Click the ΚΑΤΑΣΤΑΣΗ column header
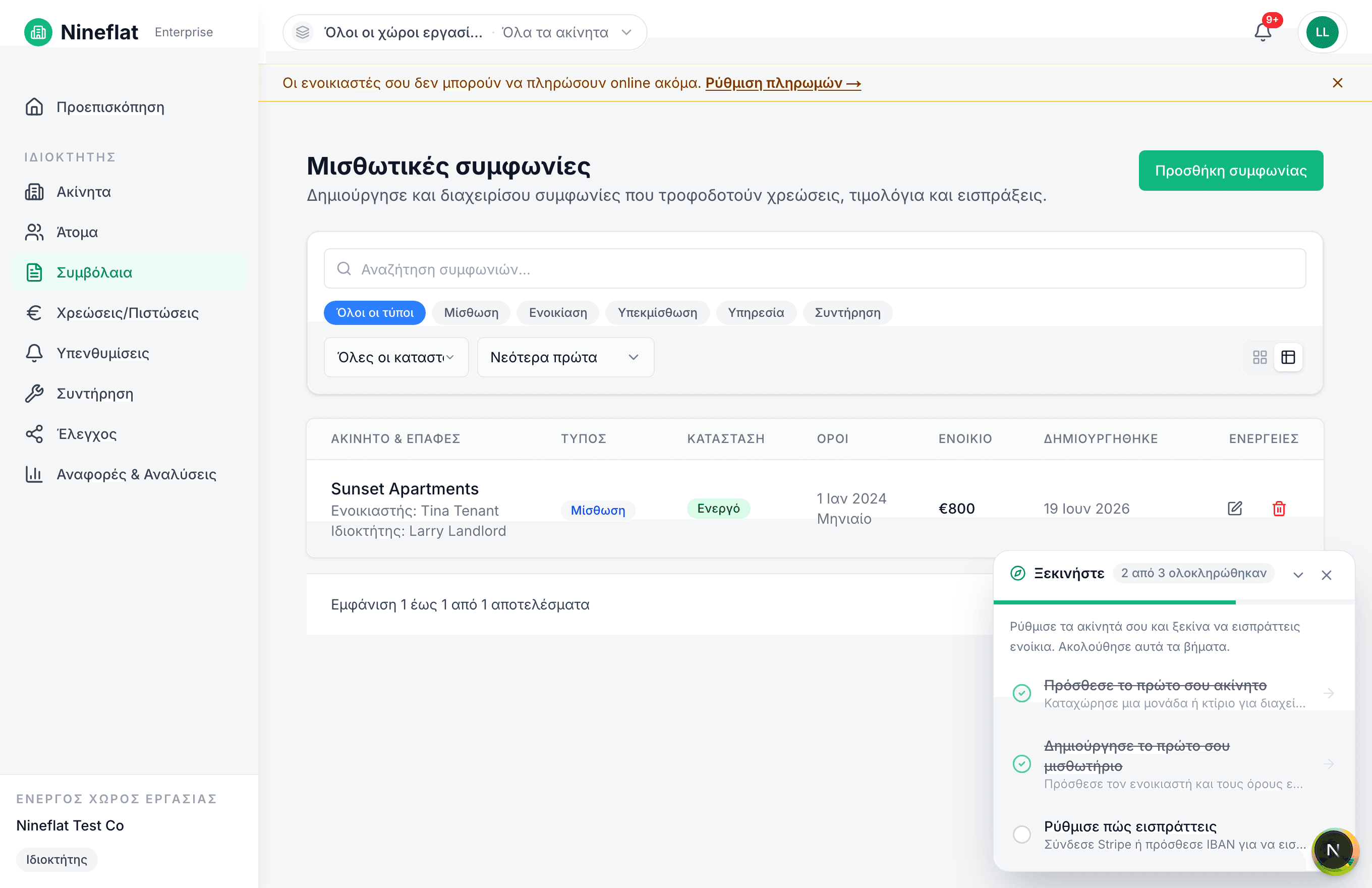This screenshot has height=888, width=1372. pyautogui.click(x=726, y=439)
